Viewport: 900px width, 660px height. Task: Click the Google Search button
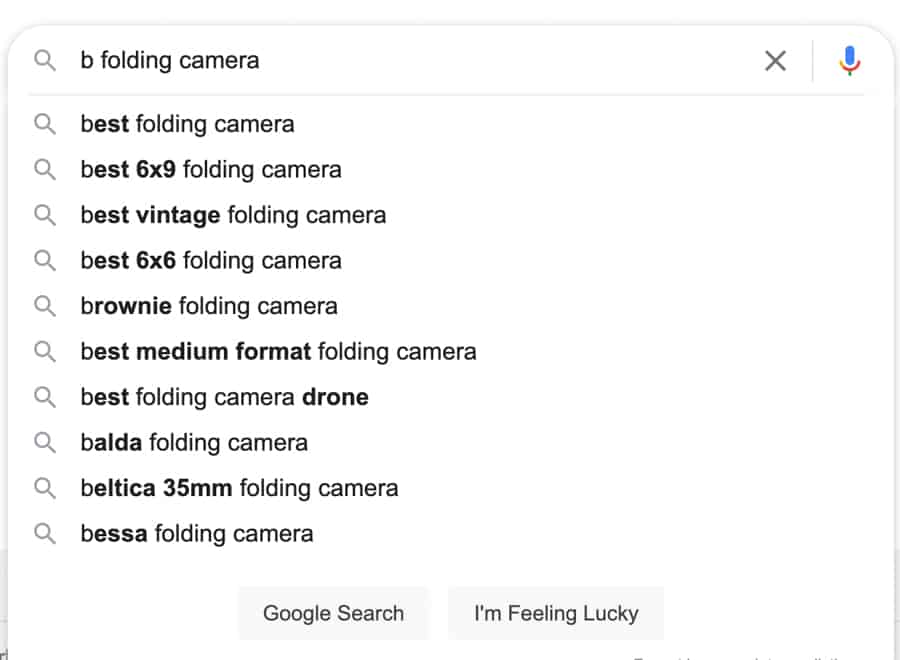[x=333, y=613]
